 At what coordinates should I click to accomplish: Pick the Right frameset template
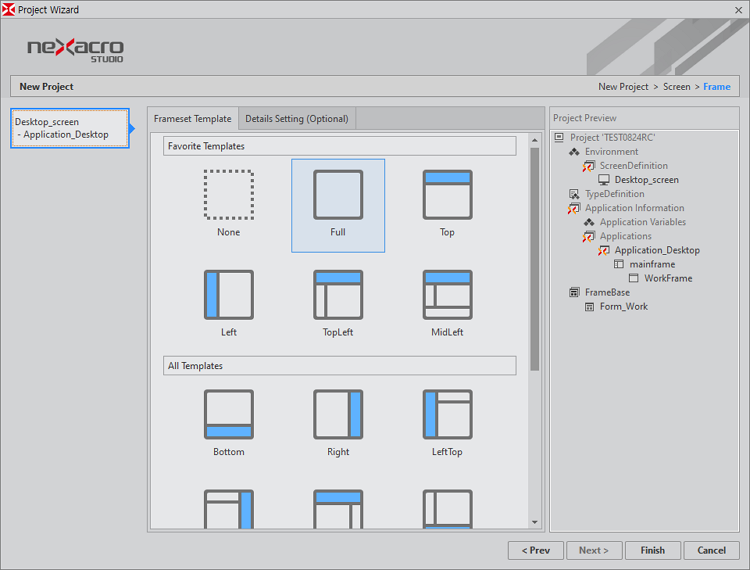pos(338,415)
